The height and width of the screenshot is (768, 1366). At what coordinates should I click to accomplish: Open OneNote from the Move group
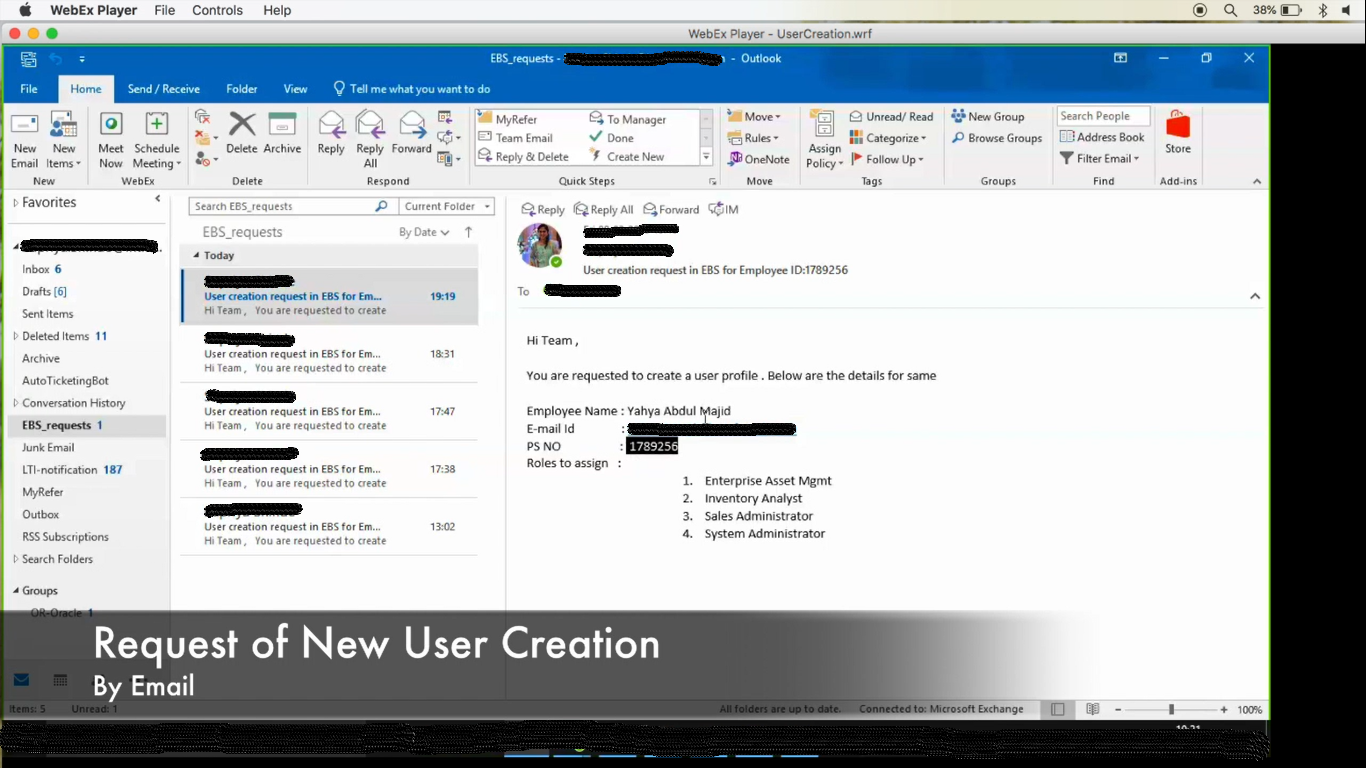pos(759,159)
